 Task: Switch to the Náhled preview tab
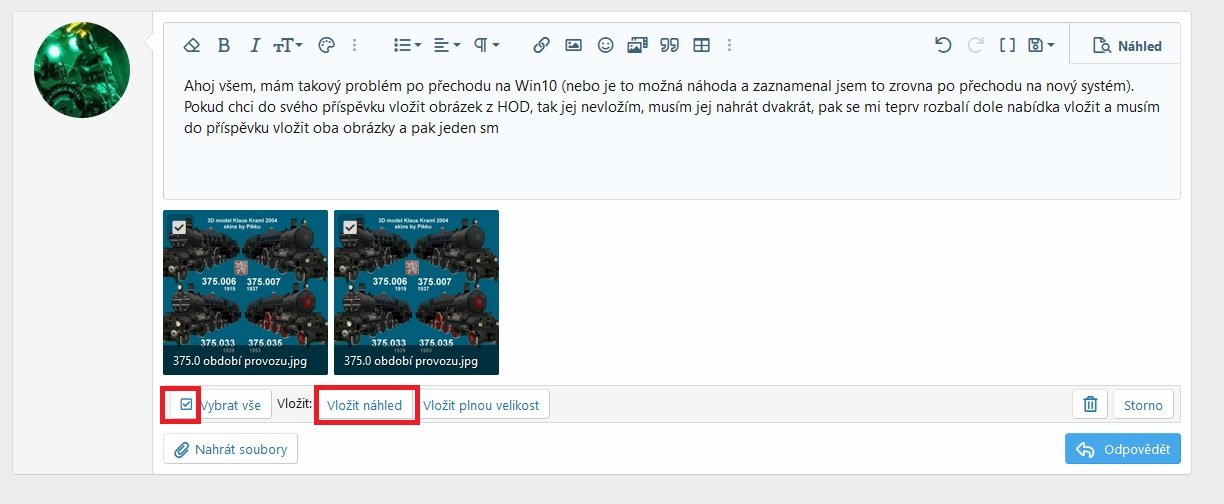pos(1126,46)
